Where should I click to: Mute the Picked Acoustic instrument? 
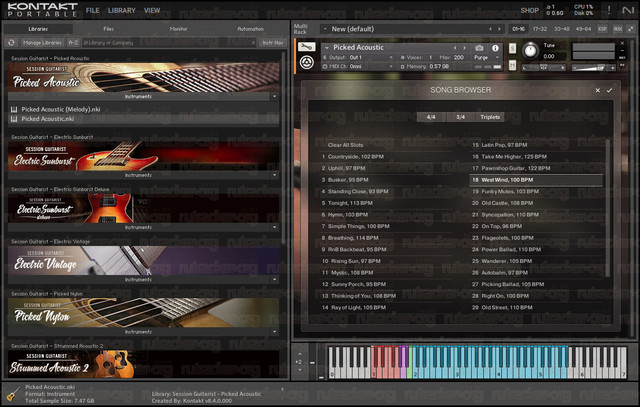click(513, 65)
